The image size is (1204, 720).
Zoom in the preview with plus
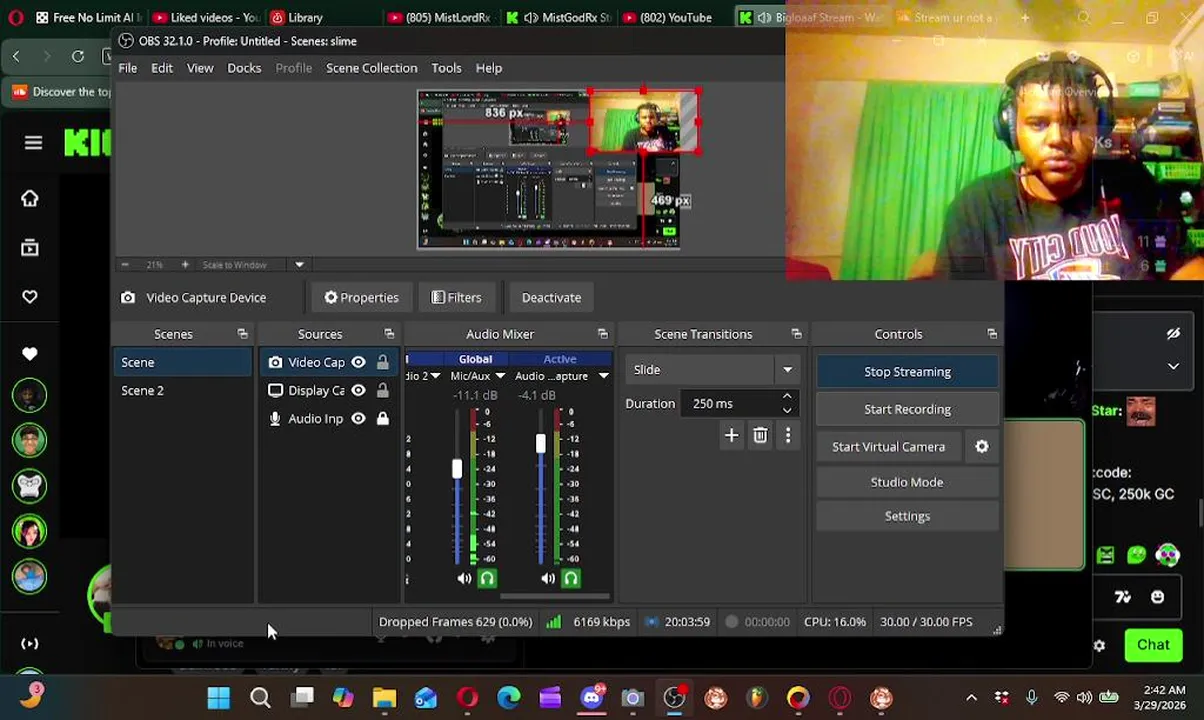185,265
